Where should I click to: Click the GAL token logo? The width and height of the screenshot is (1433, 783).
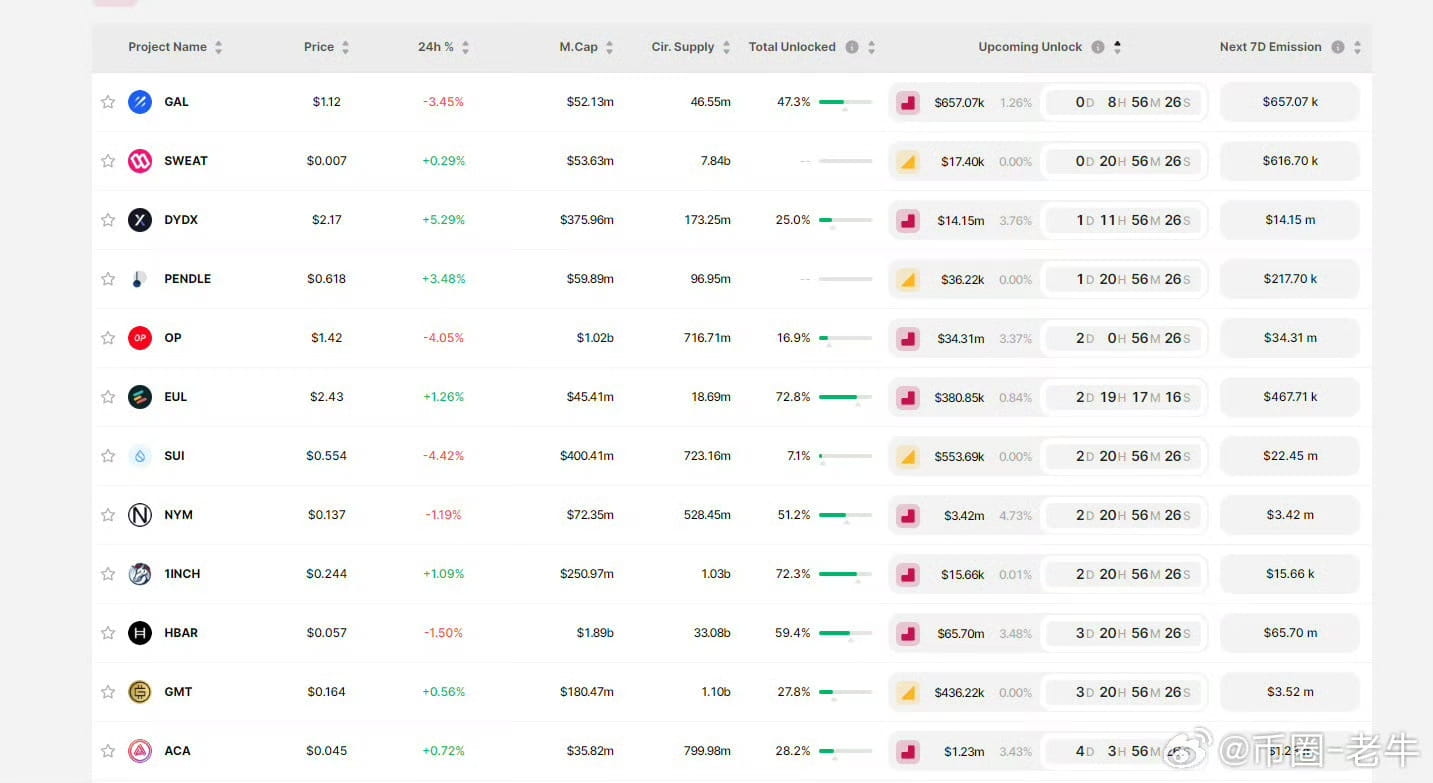[x=139, y=101]
